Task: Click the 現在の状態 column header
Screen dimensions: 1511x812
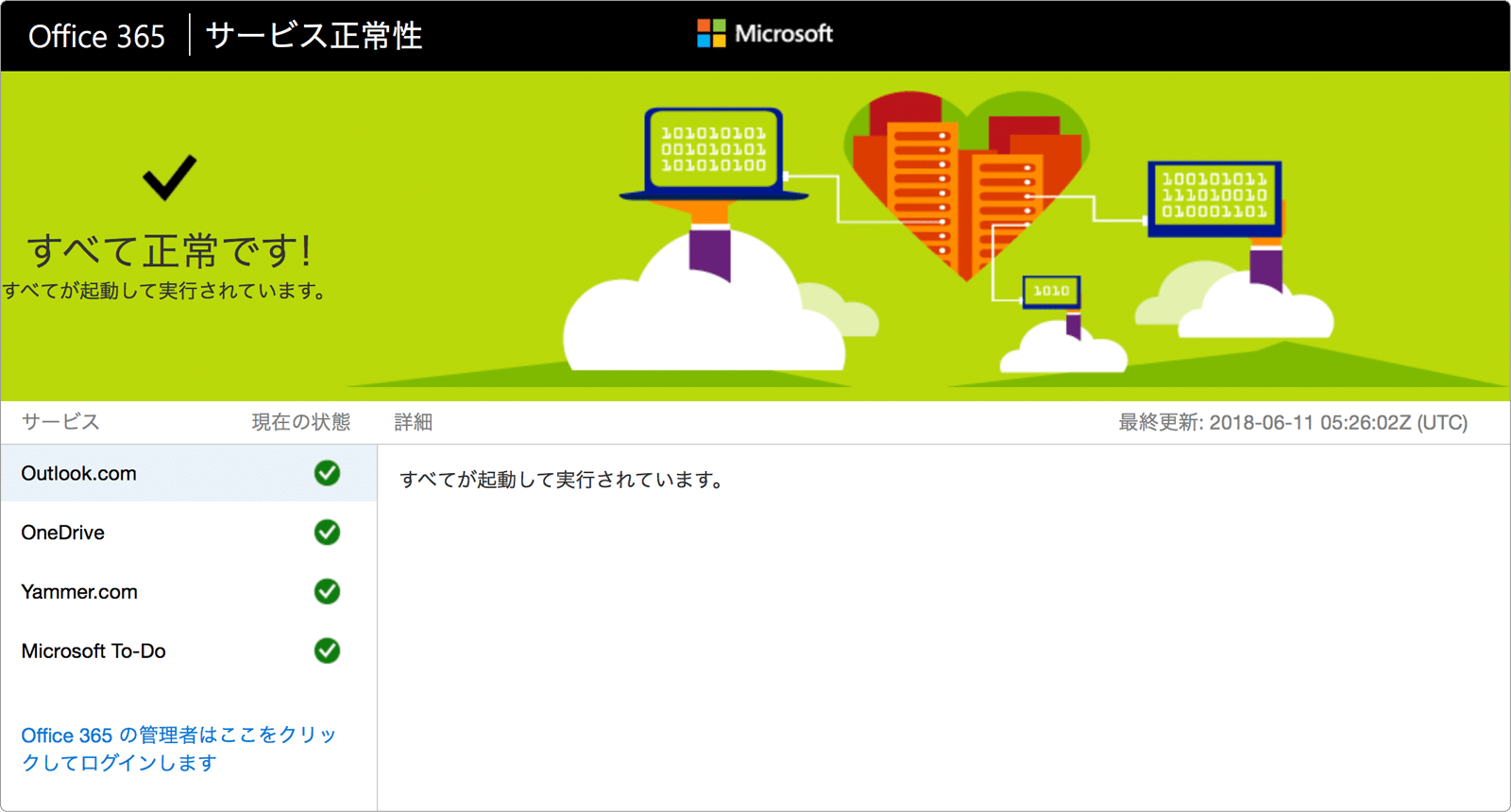Action: coord(301,422)
